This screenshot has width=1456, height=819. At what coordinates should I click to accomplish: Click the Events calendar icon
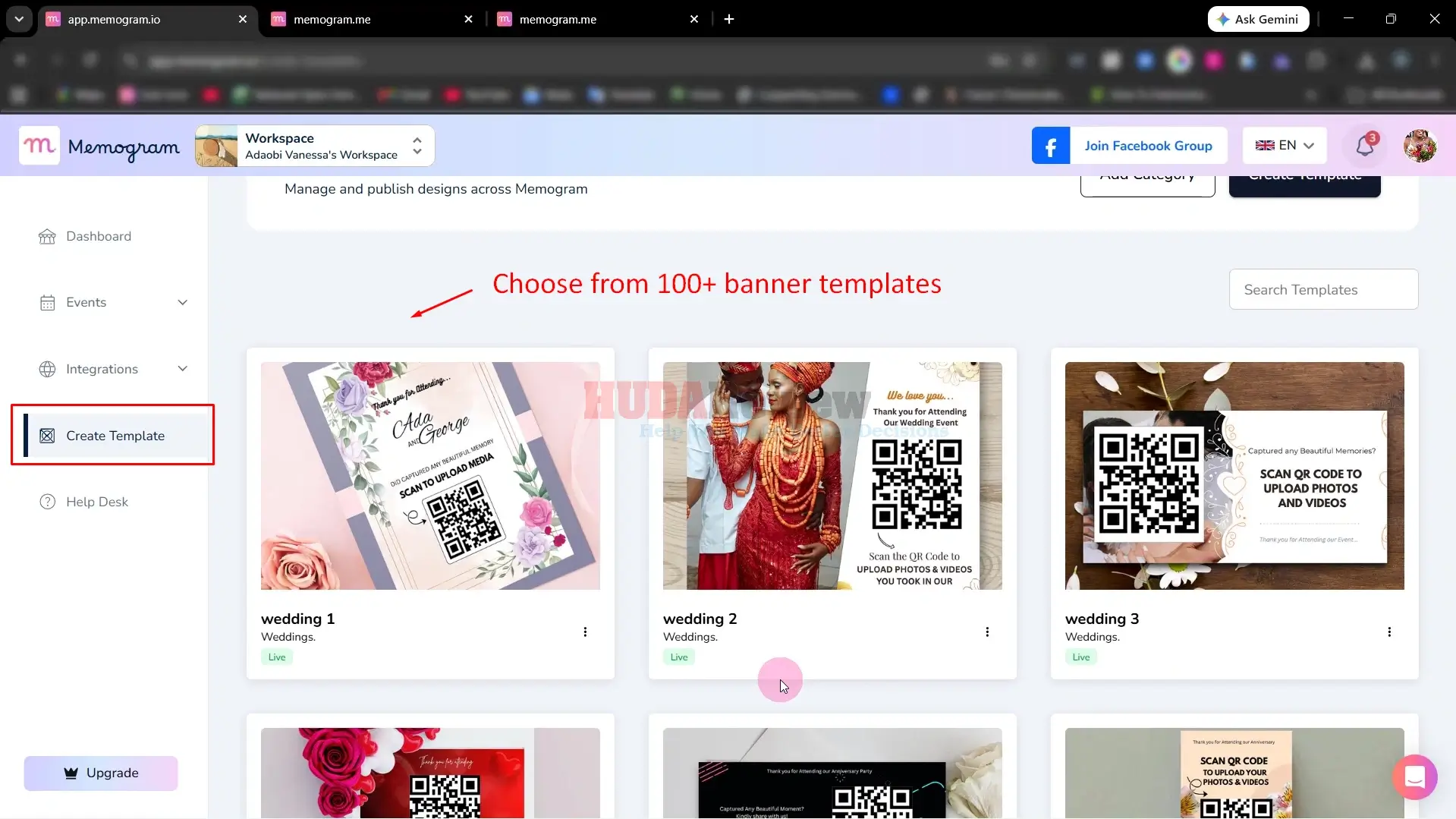[x=47, y=303]
